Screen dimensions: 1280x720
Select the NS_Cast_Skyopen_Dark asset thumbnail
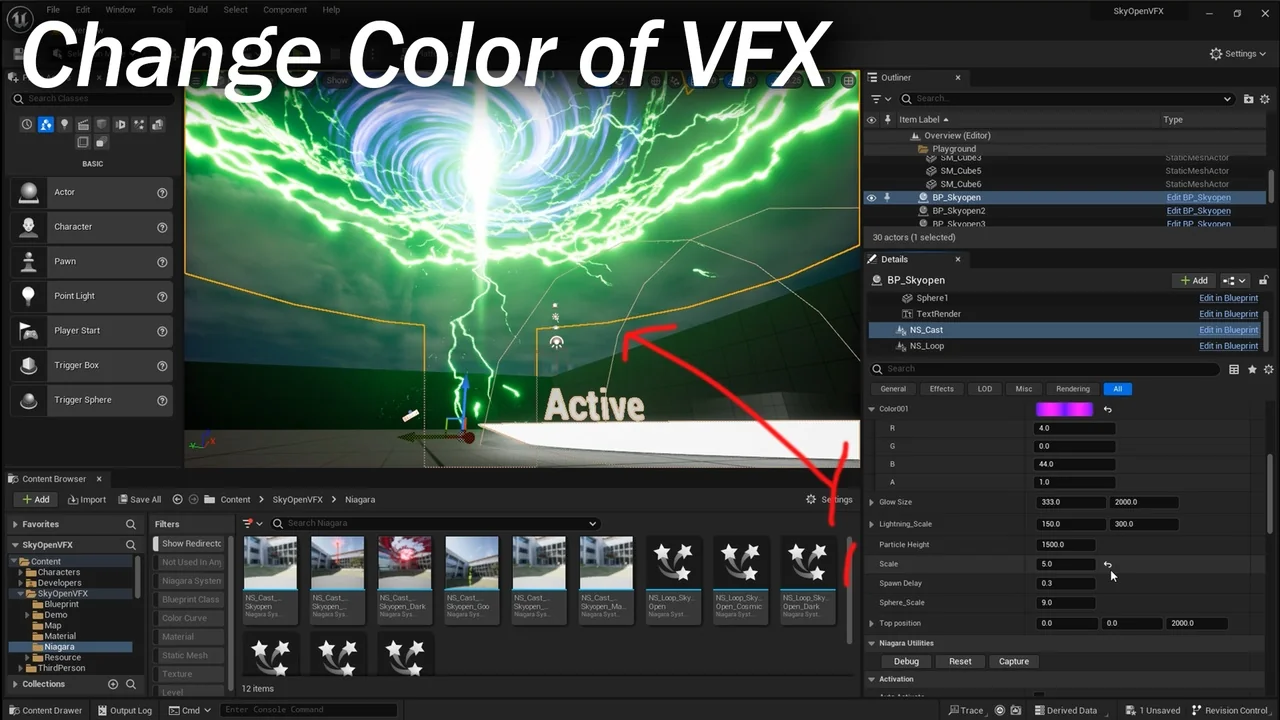[404, 564]
